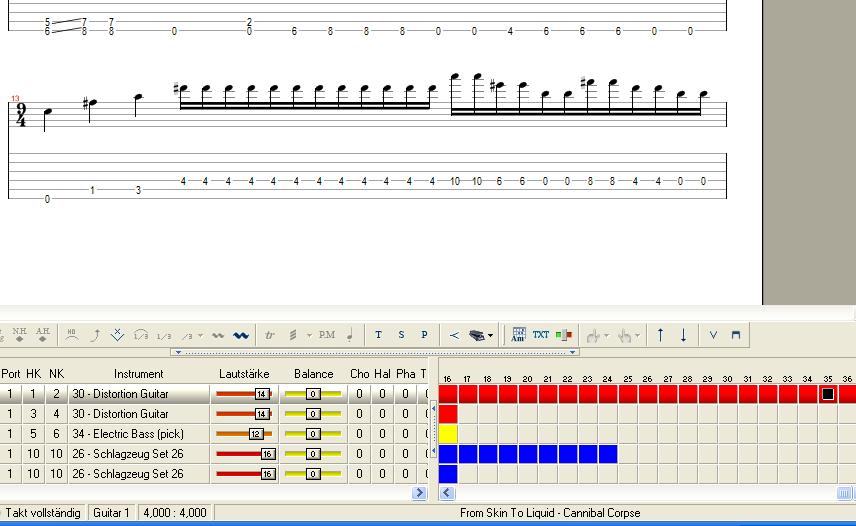Enable slapping (S) effect
Screen dimensions: 856x526
click(401, 335)
